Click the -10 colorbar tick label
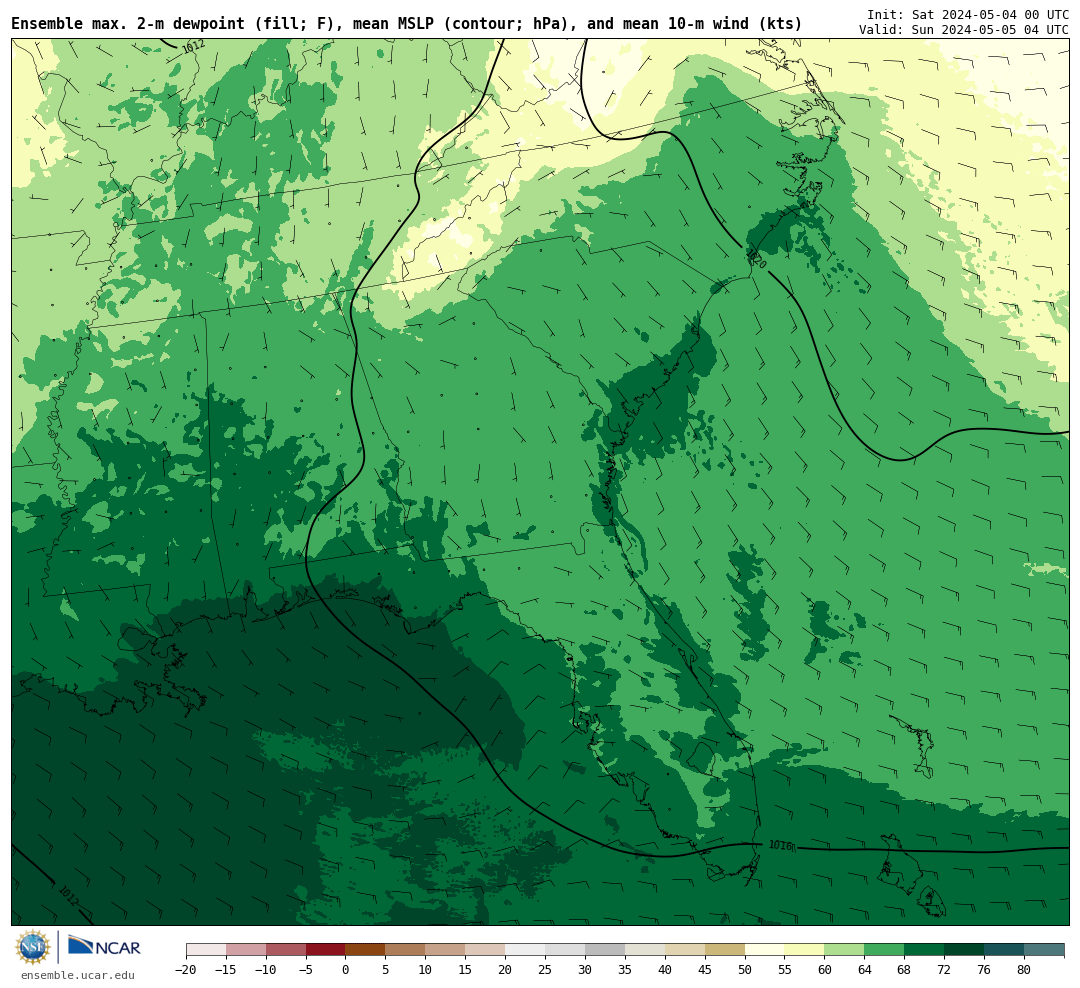1080x988 pixels. tap(266, 969)
